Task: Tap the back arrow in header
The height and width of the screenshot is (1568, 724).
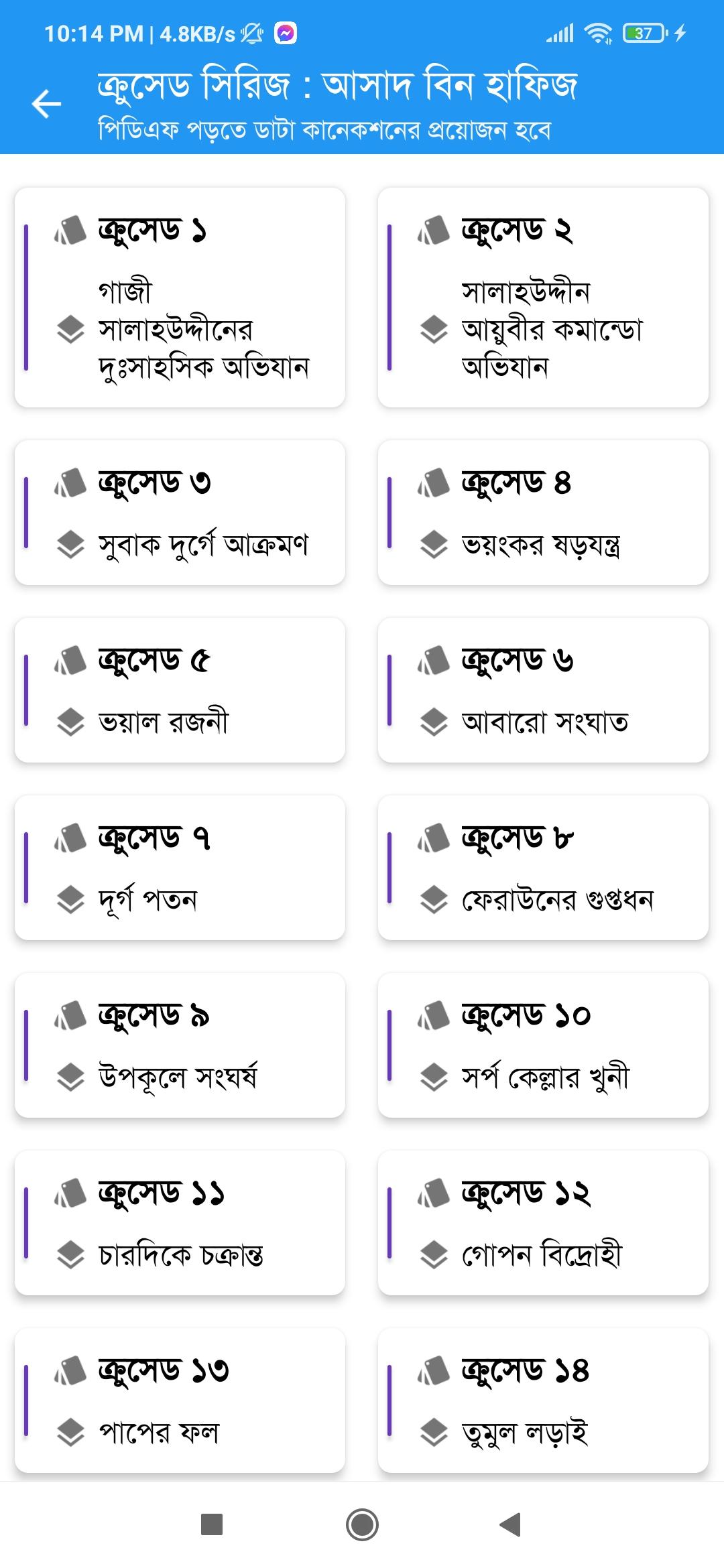Action: pyautogui.click(x=46, y=104)
